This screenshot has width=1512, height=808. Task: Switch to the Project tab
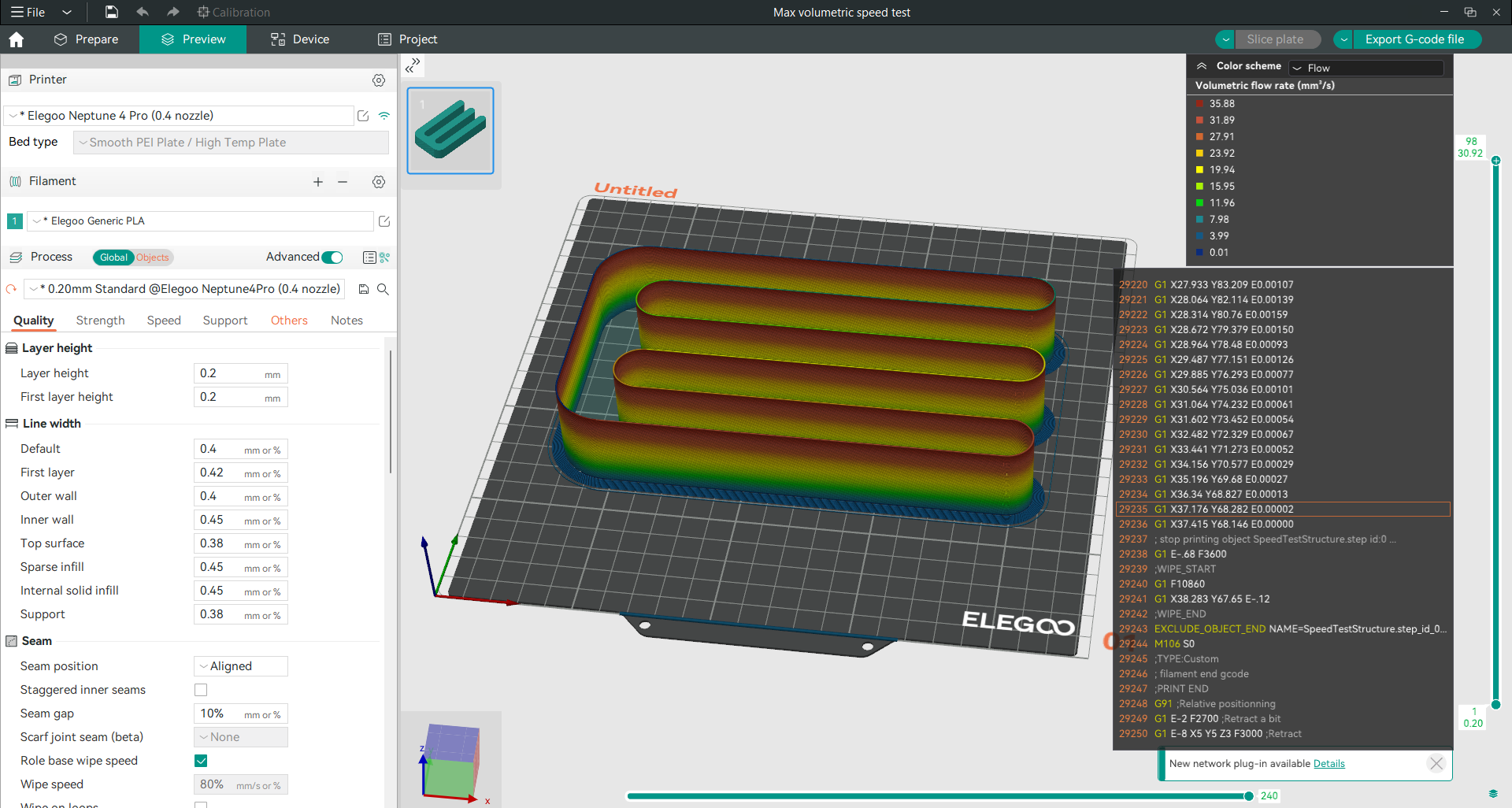tap(407, 39)
